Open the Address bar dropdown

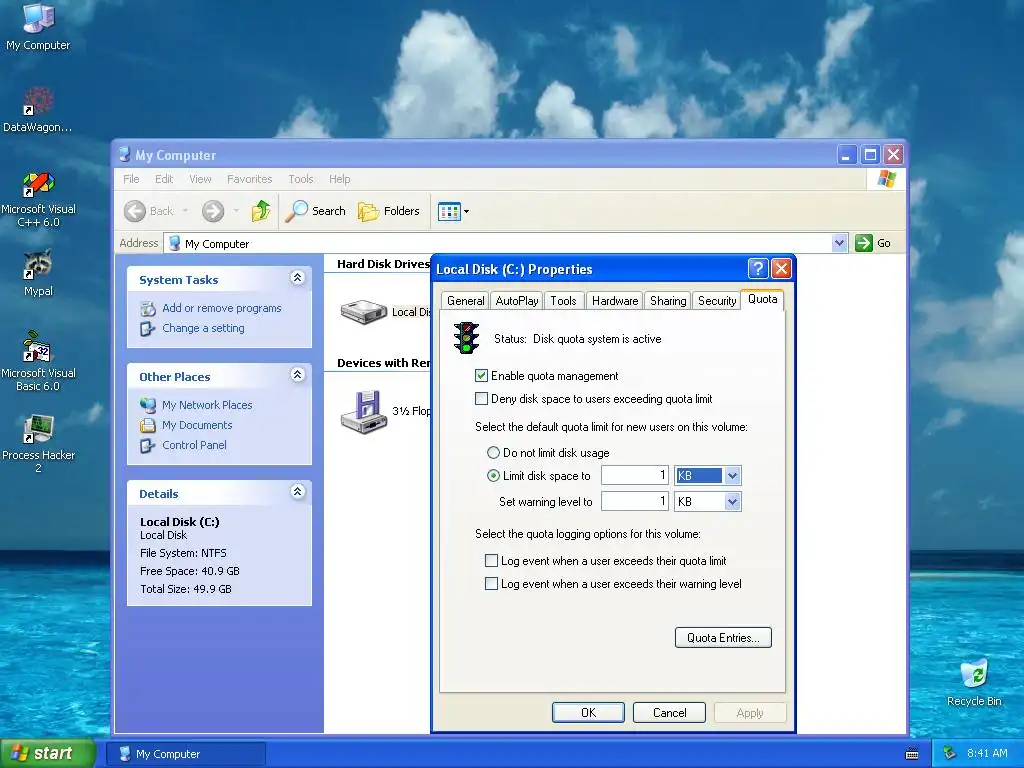tap(839, 243)
